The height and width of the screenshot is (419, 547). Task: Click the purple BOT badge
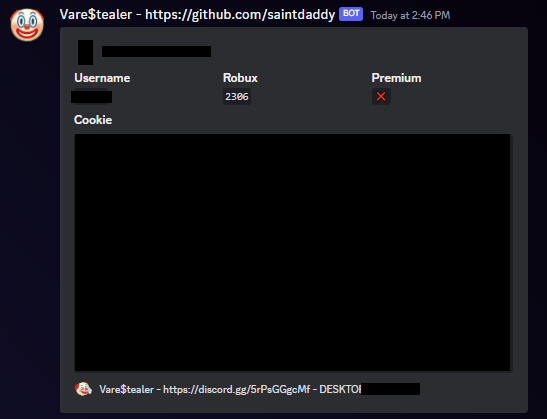tap(351, 14)
